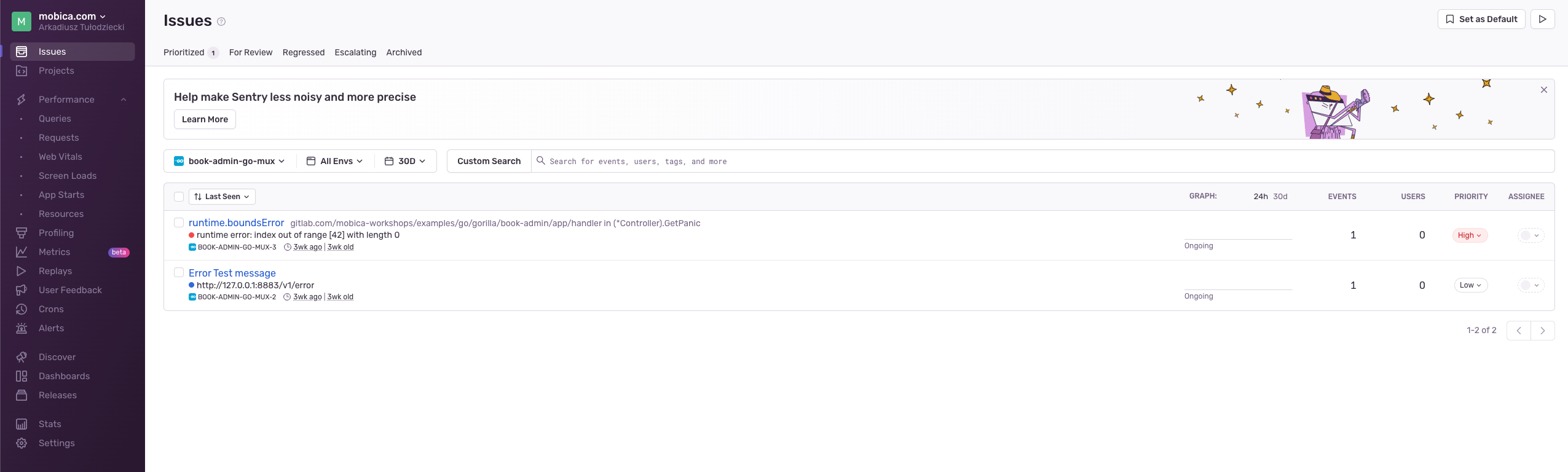Viewport: 1568px width, 472px height.
Task: Open the mobica.com organization dropdown
Action: (x=73, y=16)
